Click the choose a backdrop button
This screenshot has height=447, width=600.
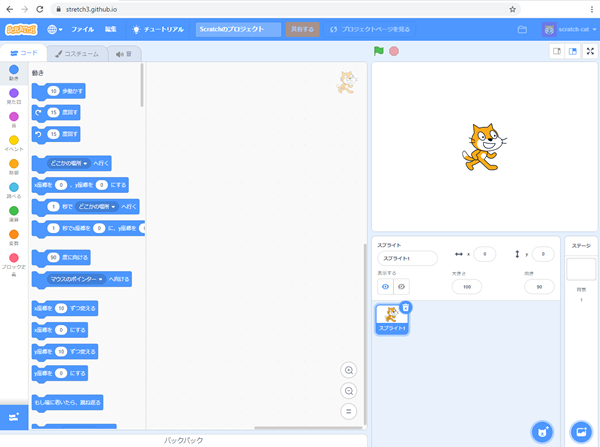coord(581,432)
